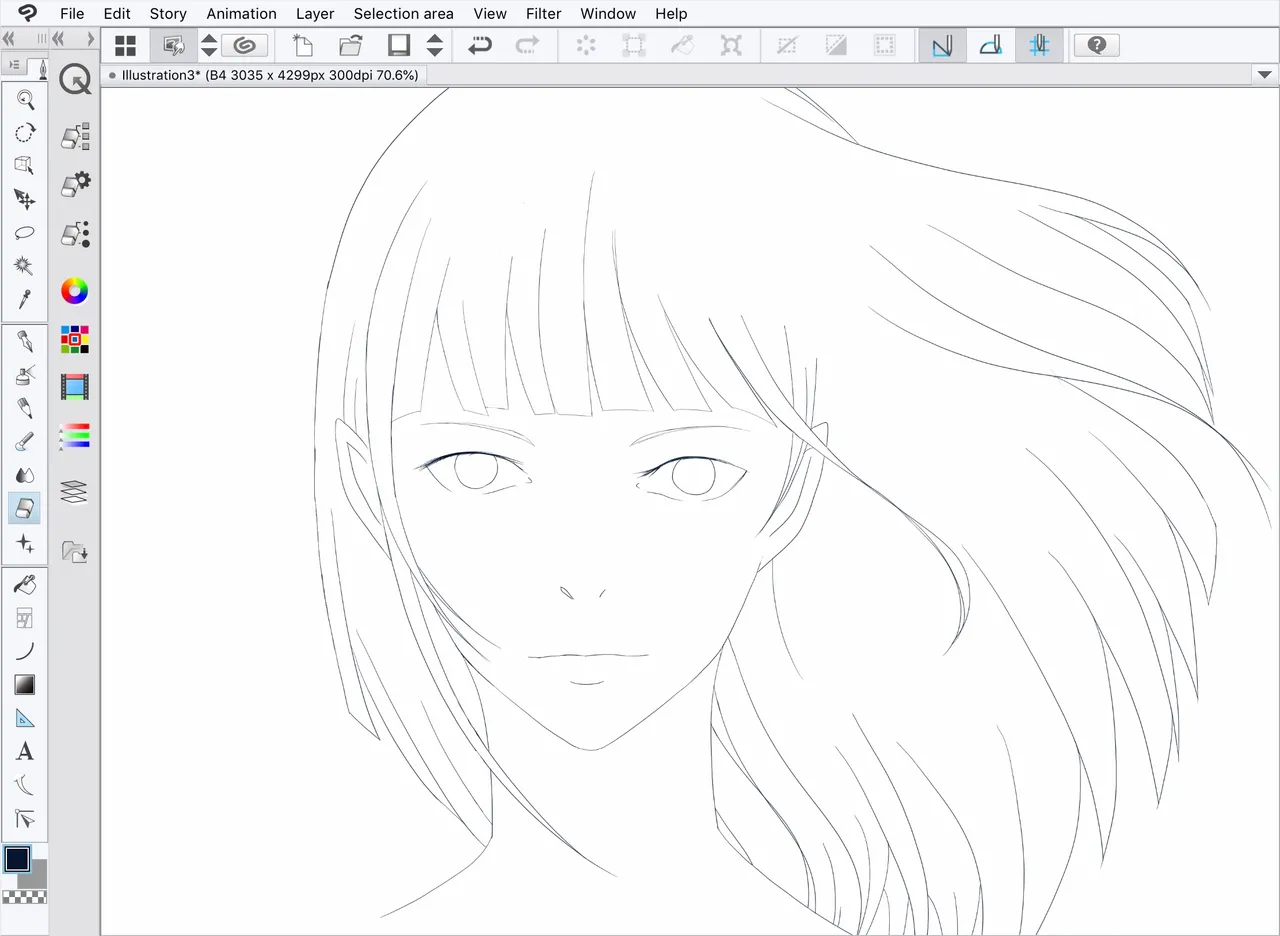The width and height of the screenshot is (1280, 936).
Task: Open the Sub Tool palette
Action: coord(75,136)
